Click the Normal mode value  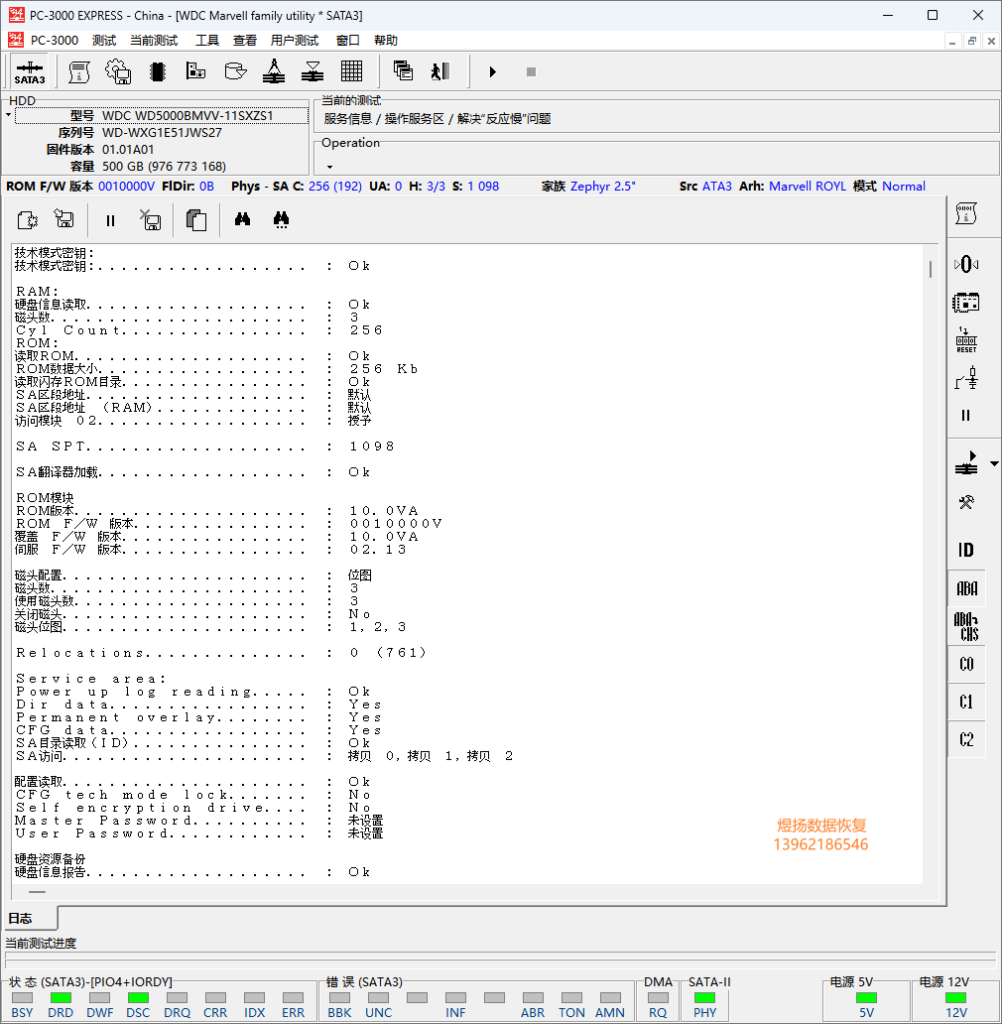click(x=903, y=186)
